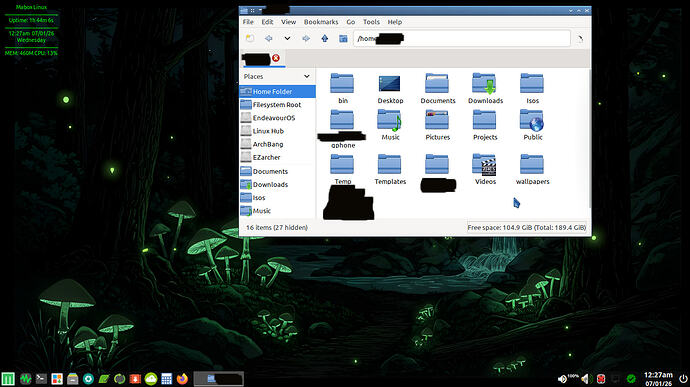Select the Music folder in file view
Image resolution: width=690 pixels, height=387 pixels.
pos(390,120)
